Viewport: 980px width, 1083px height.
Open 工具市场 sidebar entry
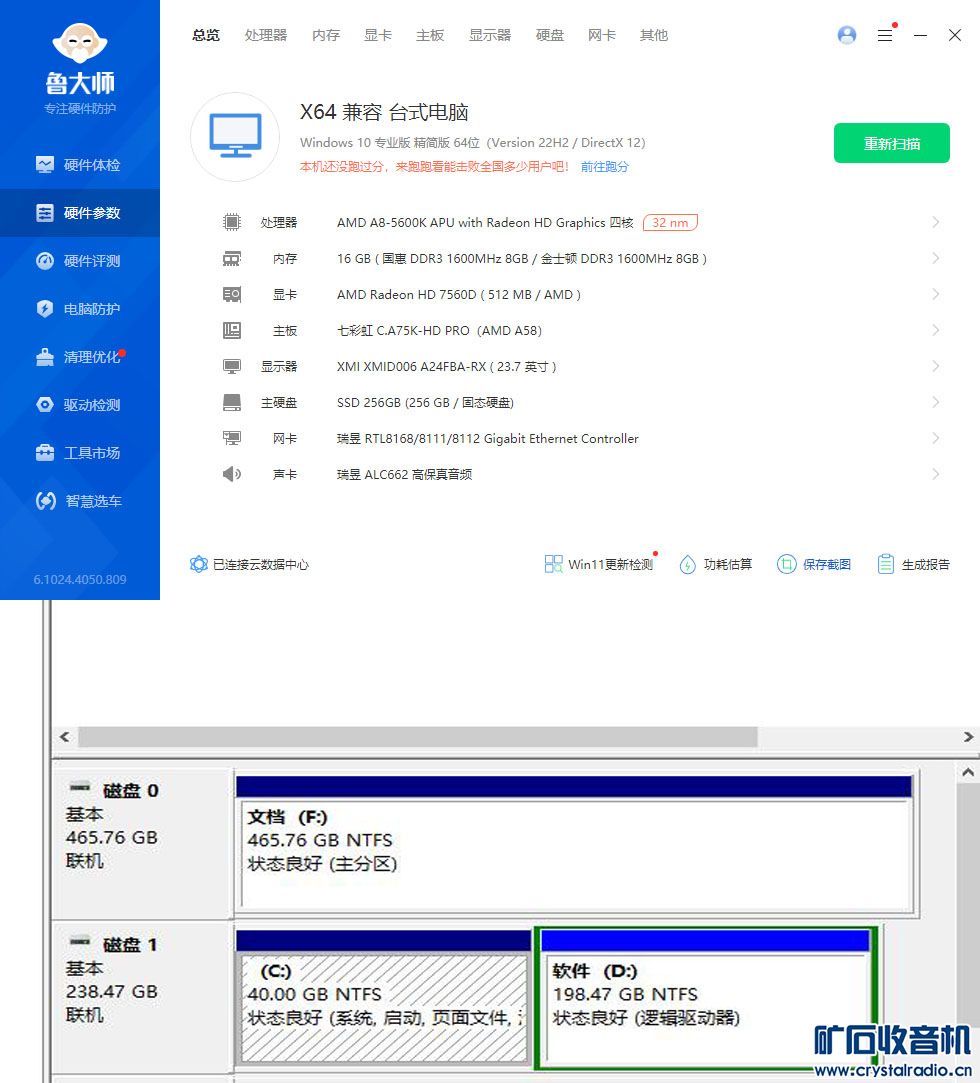pos(79,453)
